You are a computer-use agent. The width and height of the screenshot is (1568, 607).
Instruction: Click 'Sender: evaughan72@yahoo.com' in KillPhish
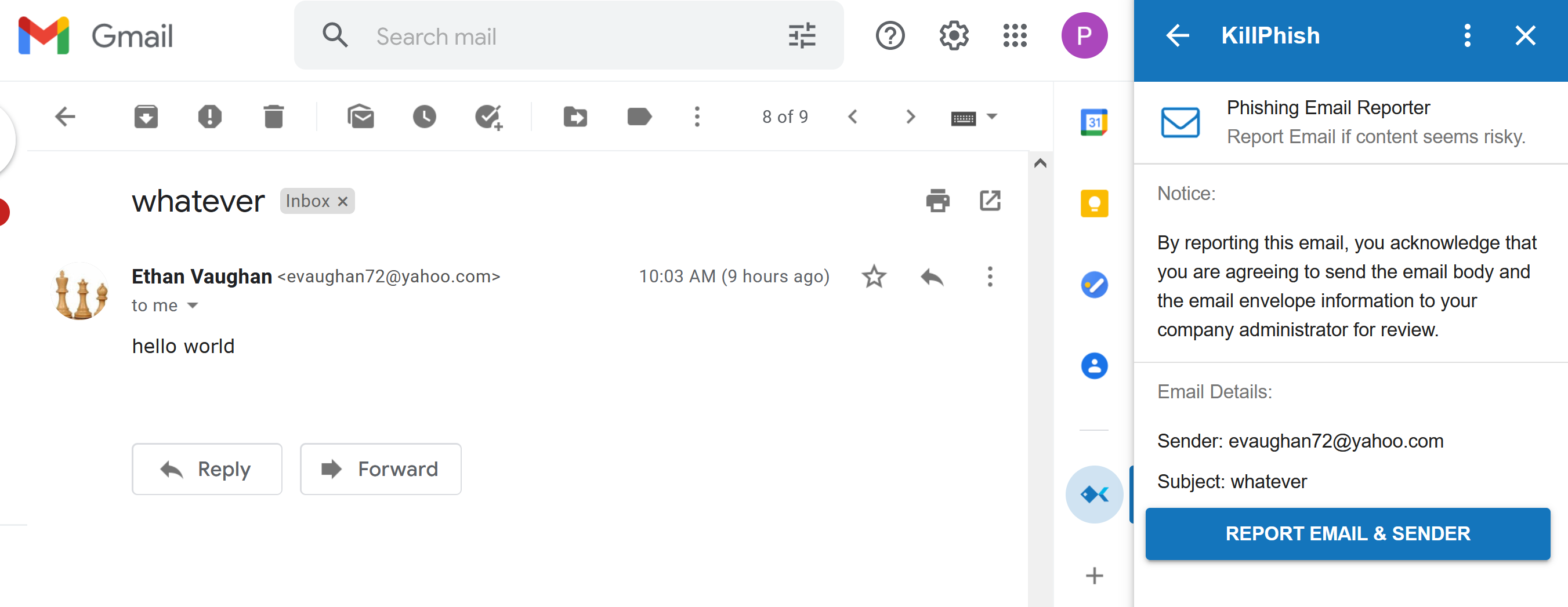1300,441
